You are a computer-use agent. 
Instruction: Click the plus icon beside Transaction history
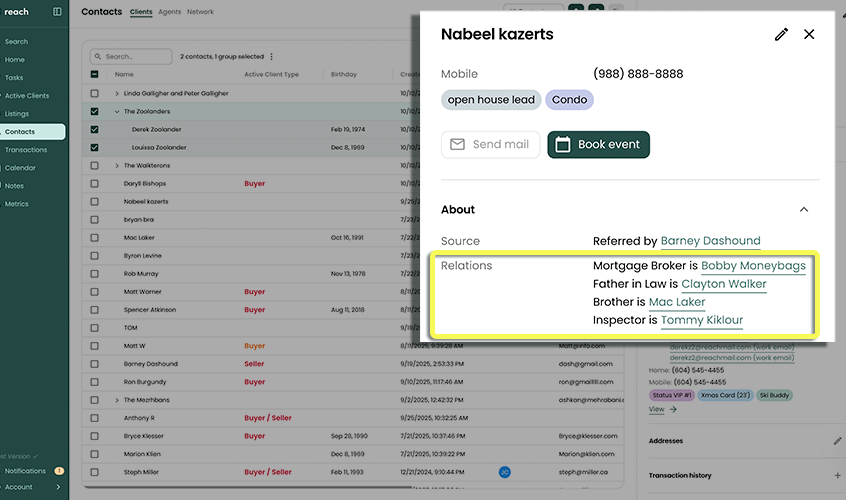pos(837,475)
